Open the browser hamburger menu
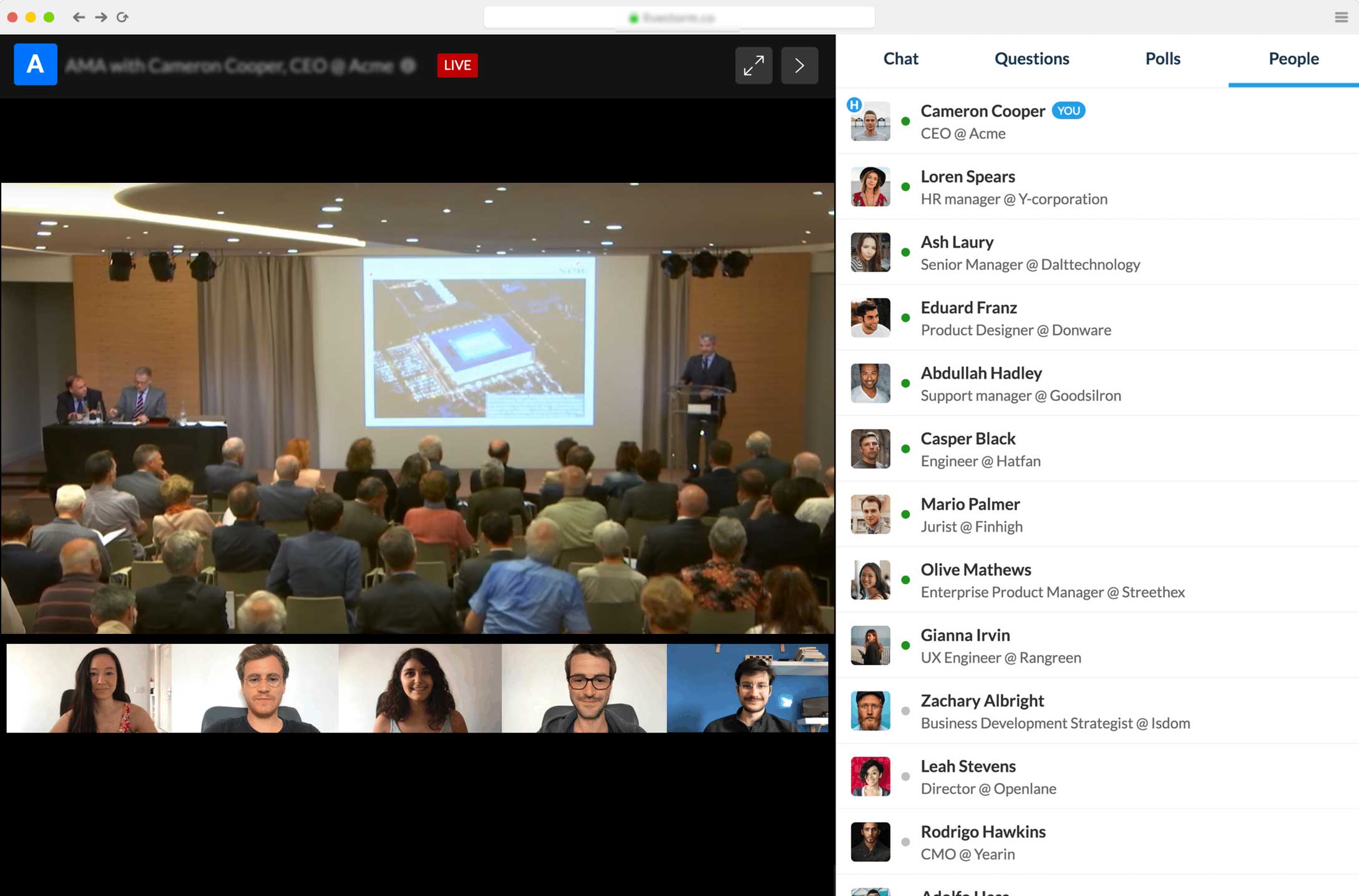 pyautogui.click(x=1341, y=17)
